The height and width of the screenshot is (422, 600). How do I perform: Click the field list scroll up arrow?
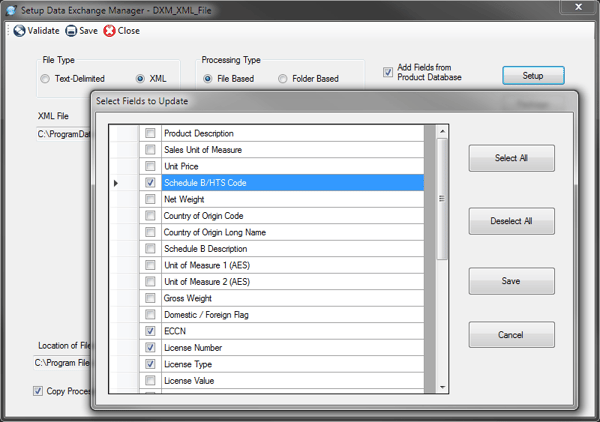pyautogui.click(x=442, y=132)
